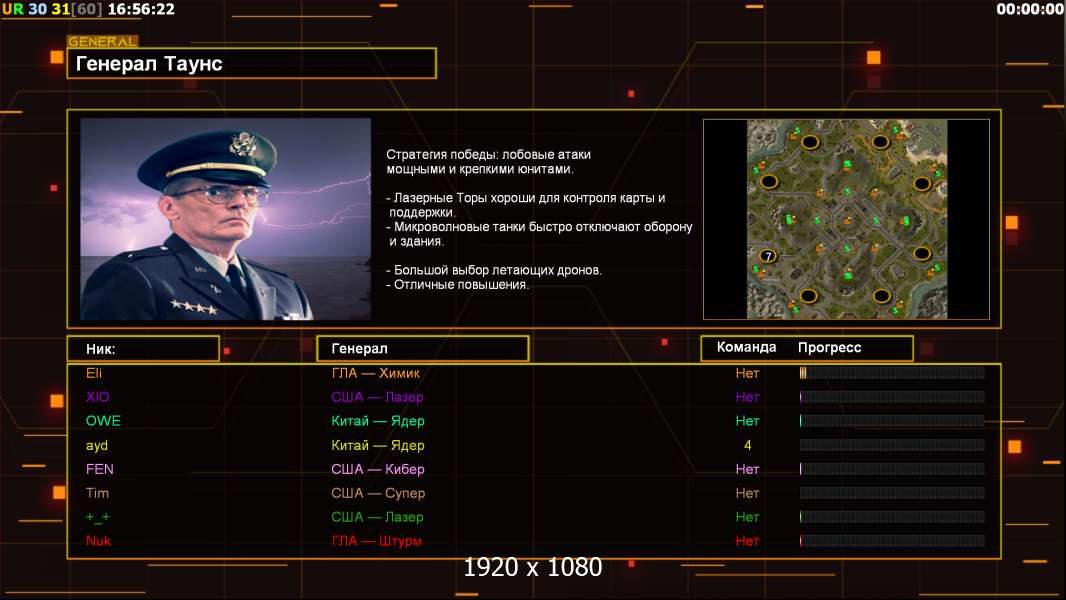The image size is (1066, 600).
Task: Click XIO's 'США — Лазер' general entry
Action: (377, 397)
